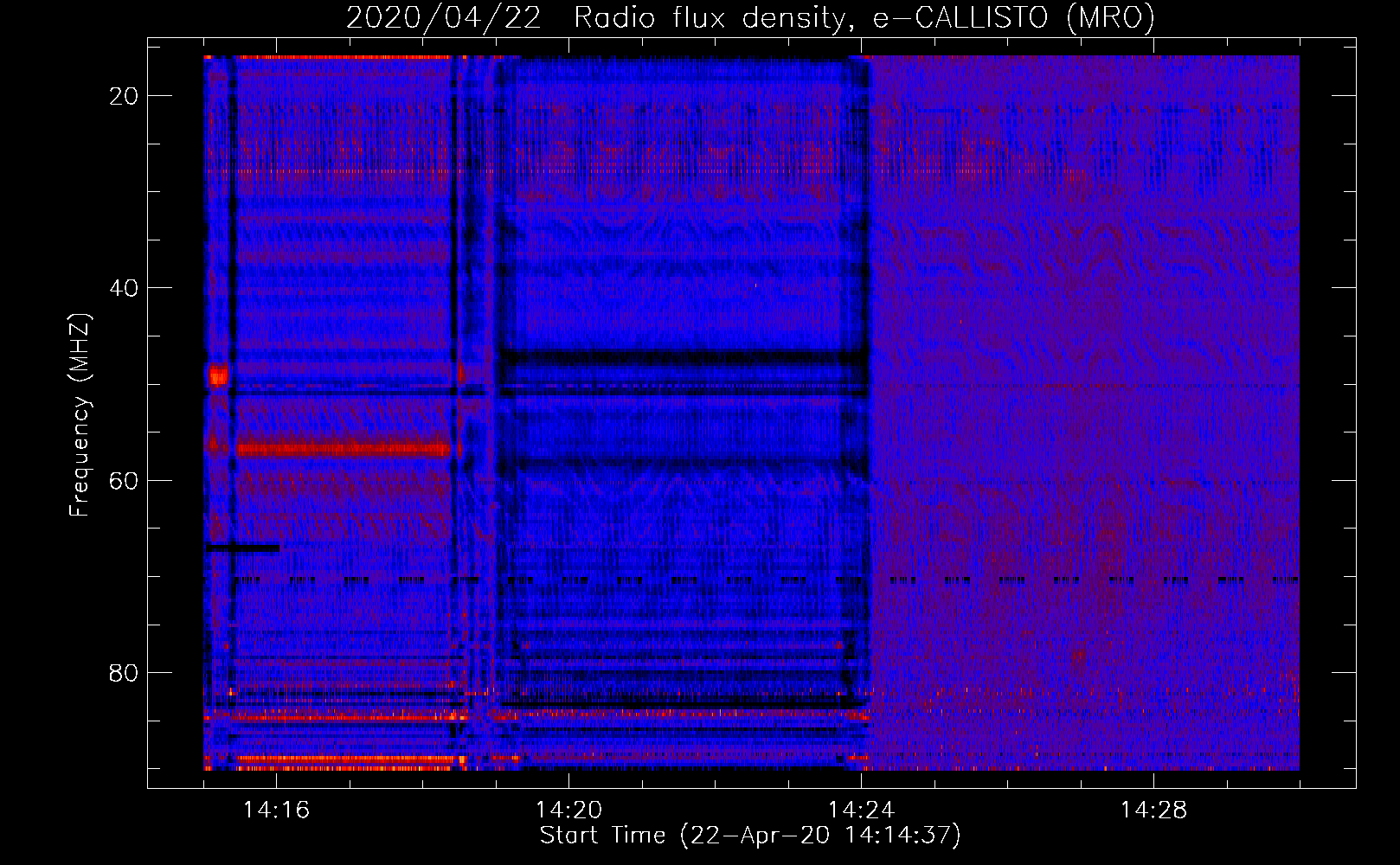The height and width of the screenshot is (865, 1400).
Task: Click the plot title "2020/04/22 Radio flux density, e-CALLISTO (MRO)"
Action: pyautogui.click(x=750, y=17)
